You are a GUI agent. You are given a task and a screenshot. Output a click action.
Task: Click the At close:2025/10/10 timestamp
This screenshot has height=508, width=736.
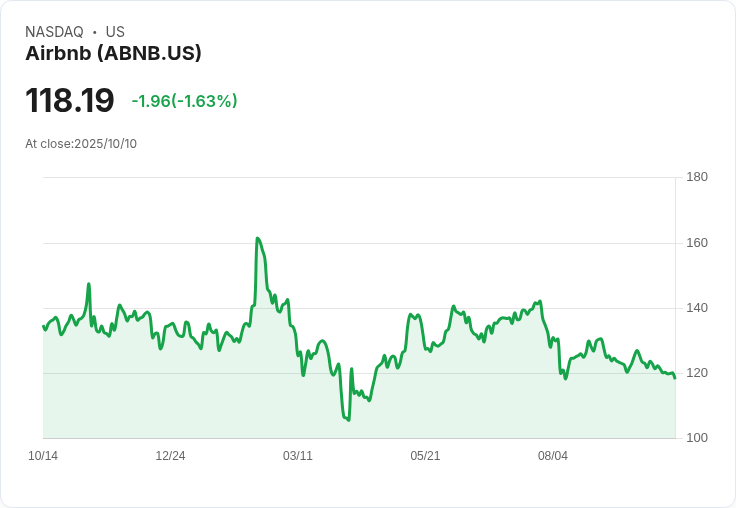[81, 144]
